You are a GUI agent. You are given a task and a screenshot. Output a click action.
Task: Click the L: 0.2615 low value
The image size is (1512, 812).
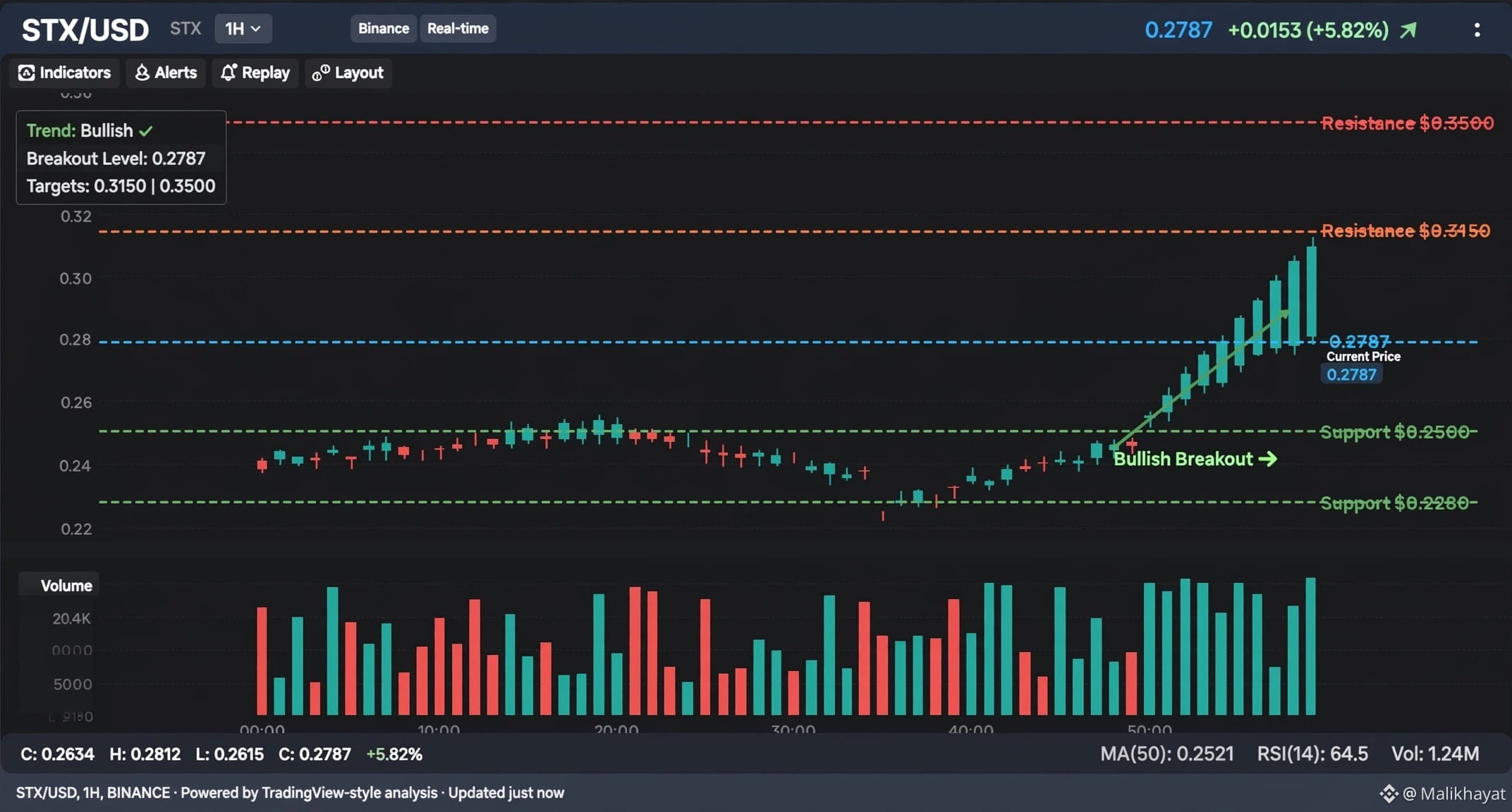230,754
